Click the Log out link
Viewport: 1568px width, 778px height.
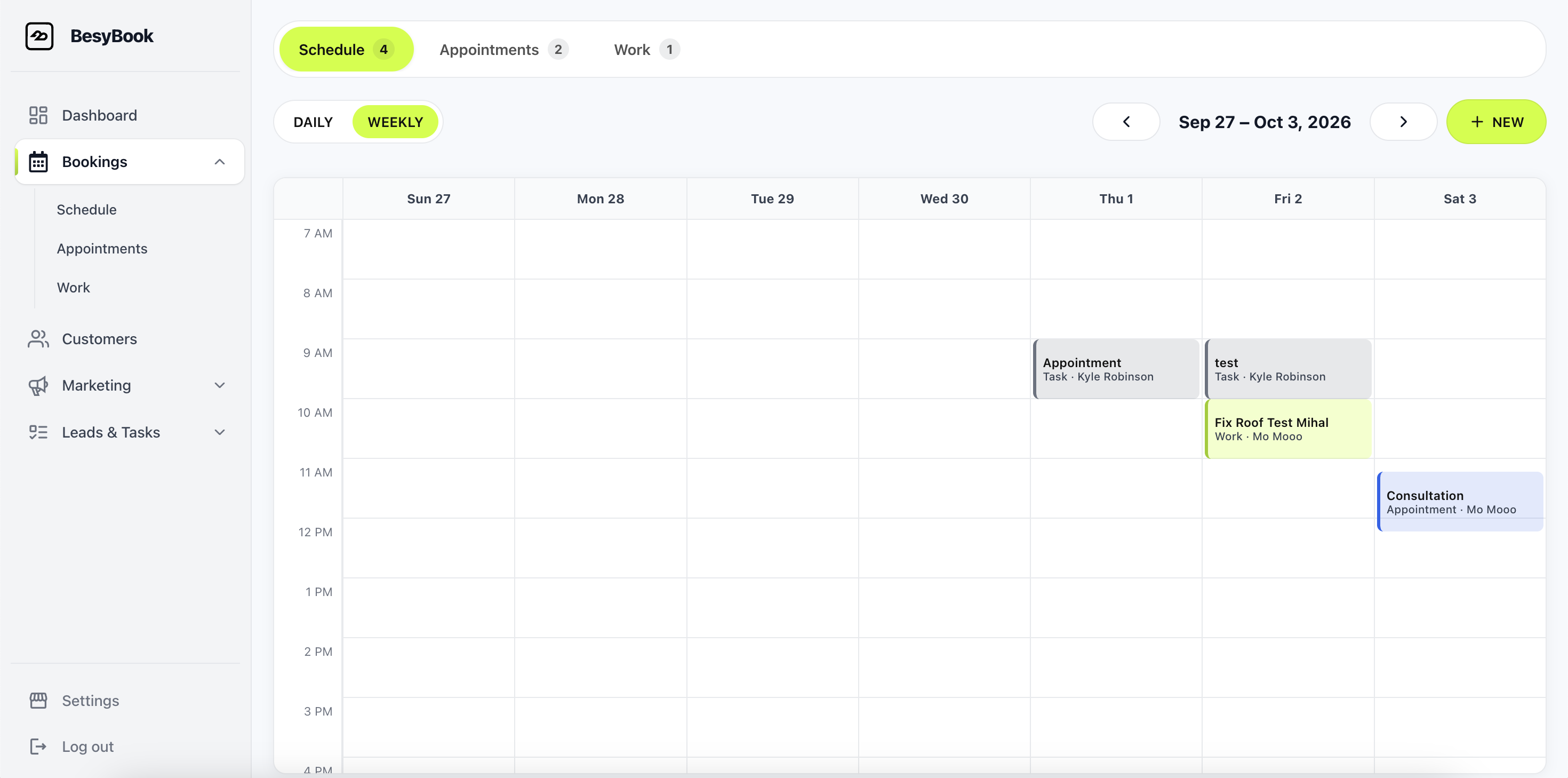(x=87, y=747)
